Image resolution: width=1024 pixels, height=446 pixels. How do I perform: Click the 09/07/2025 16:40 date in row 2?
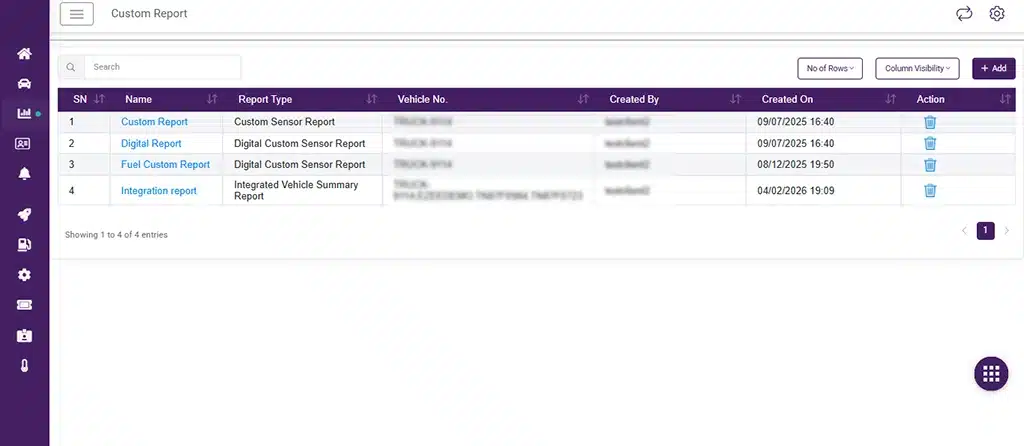[795, 144]
